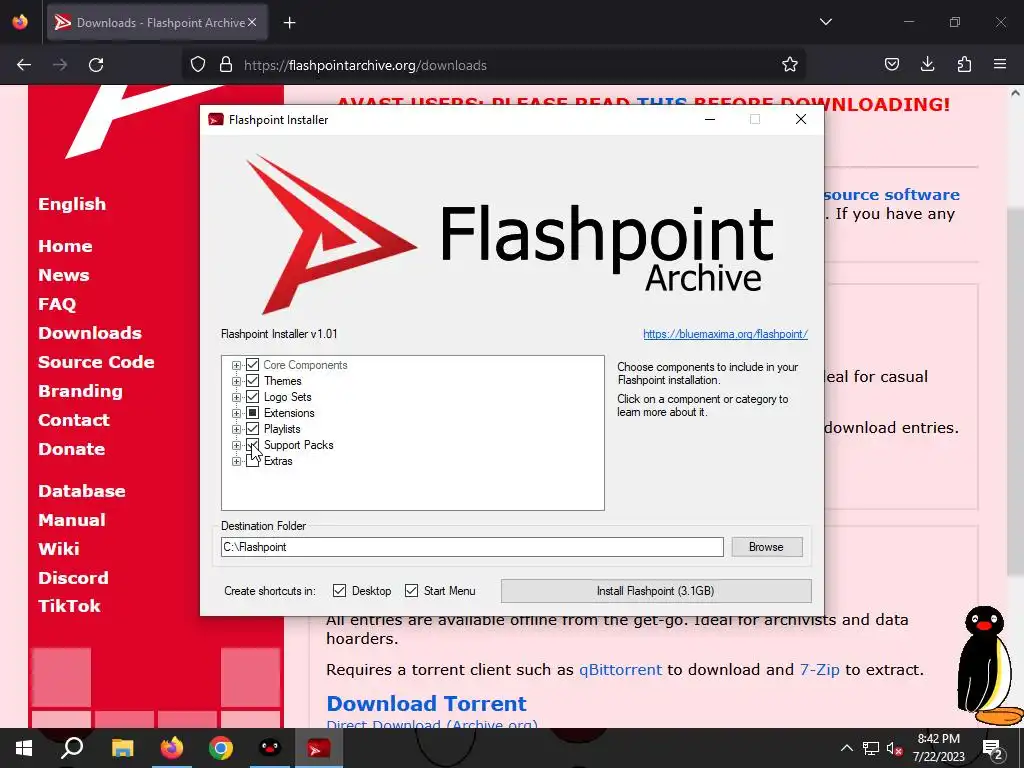Open the bluemaxima.org/flashpoint link
1024x768 pixels.
coord(725,334)
